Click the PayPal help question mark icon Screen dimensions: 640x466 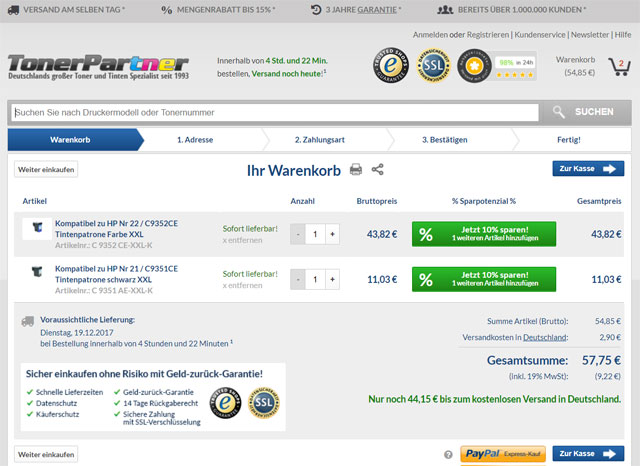(448, 454)
